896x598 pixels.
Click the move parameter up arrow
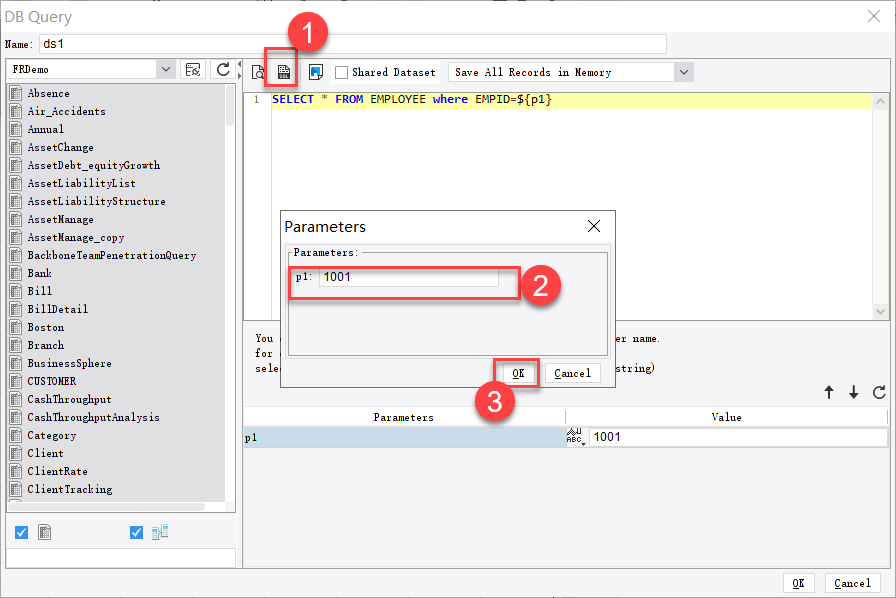(x=829, y=391)
